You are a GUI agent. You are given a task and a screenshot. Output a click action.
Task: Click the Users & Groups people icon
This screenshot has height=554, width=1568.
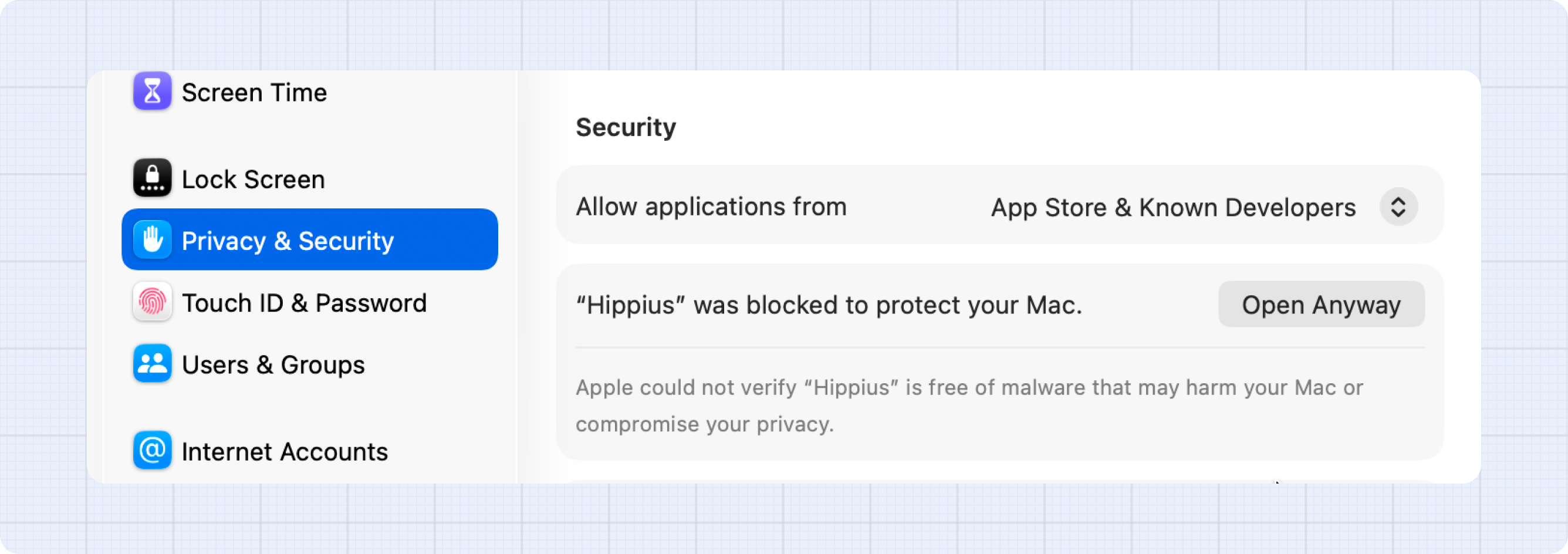(x=151, y=364)
